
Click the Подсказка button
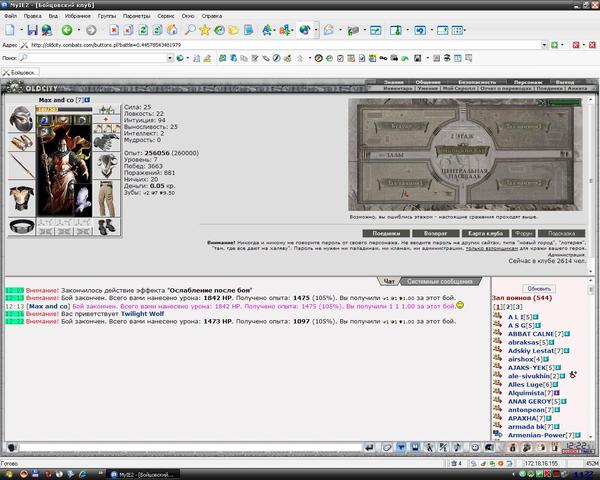tap(561, 233)
